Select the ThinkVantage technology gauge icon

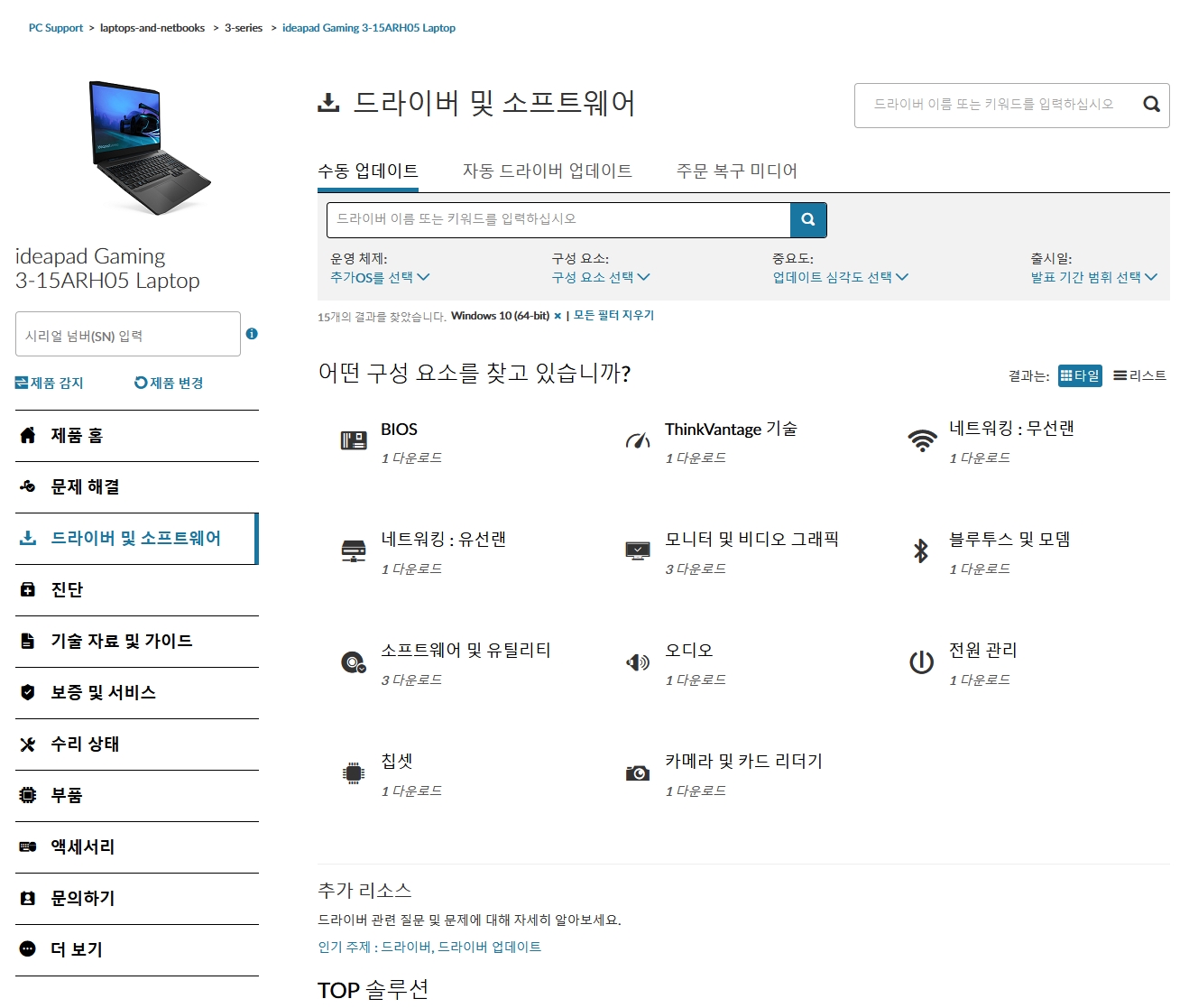coord(639,439)
